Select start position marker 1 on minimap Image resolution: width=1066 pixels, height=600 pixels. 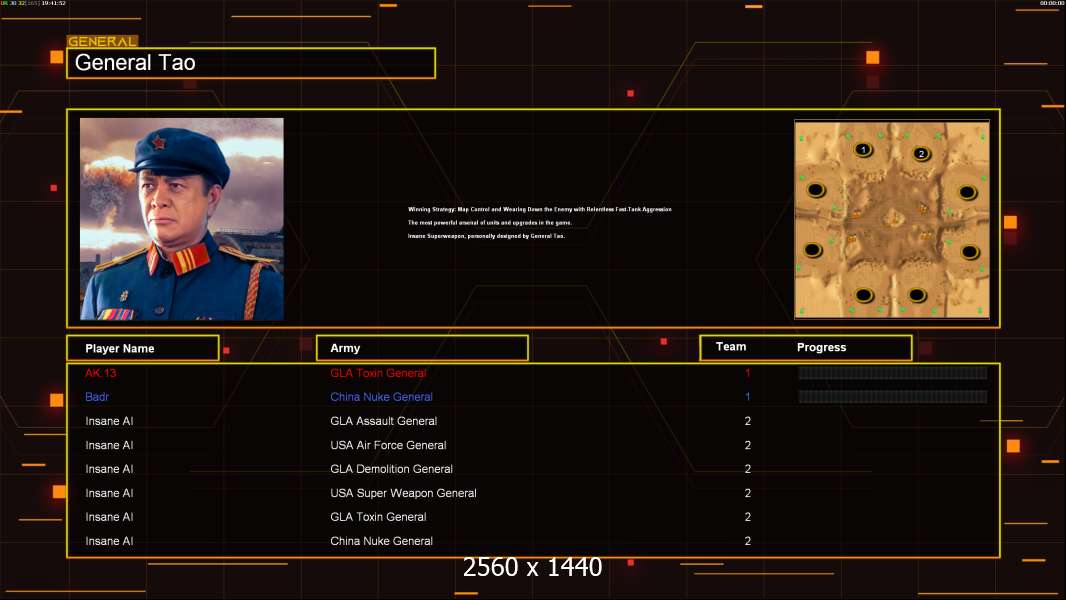pos(863,149)
